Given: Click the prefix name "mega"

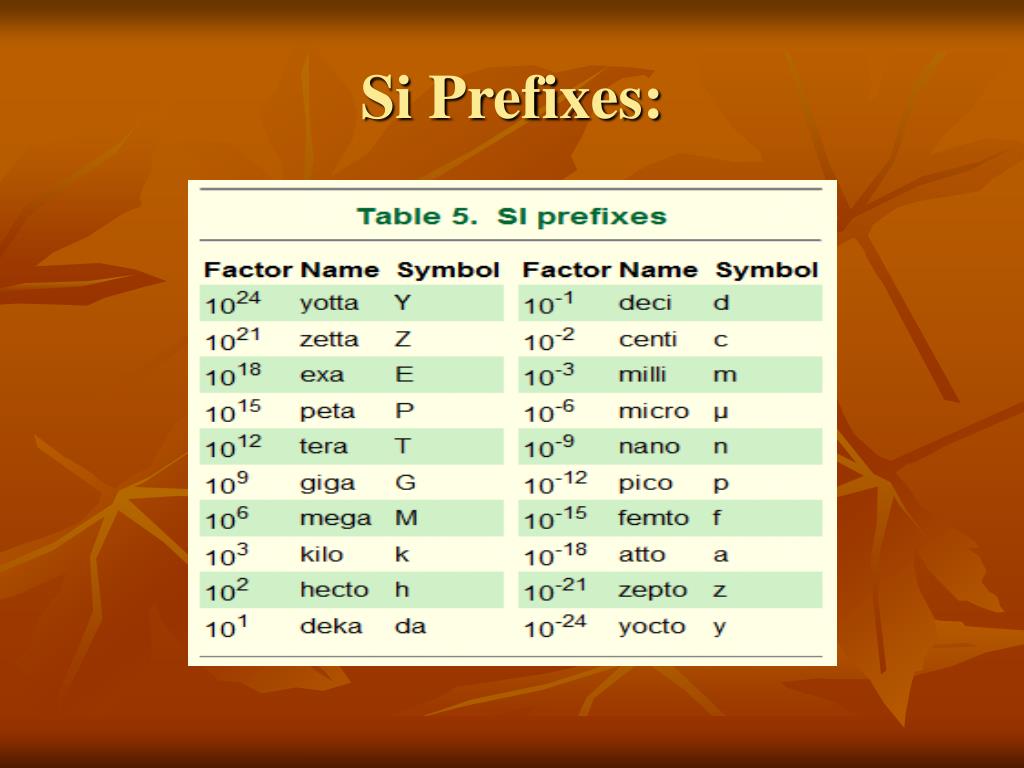Looking at the screenshot, I should [x=335, y=519].
